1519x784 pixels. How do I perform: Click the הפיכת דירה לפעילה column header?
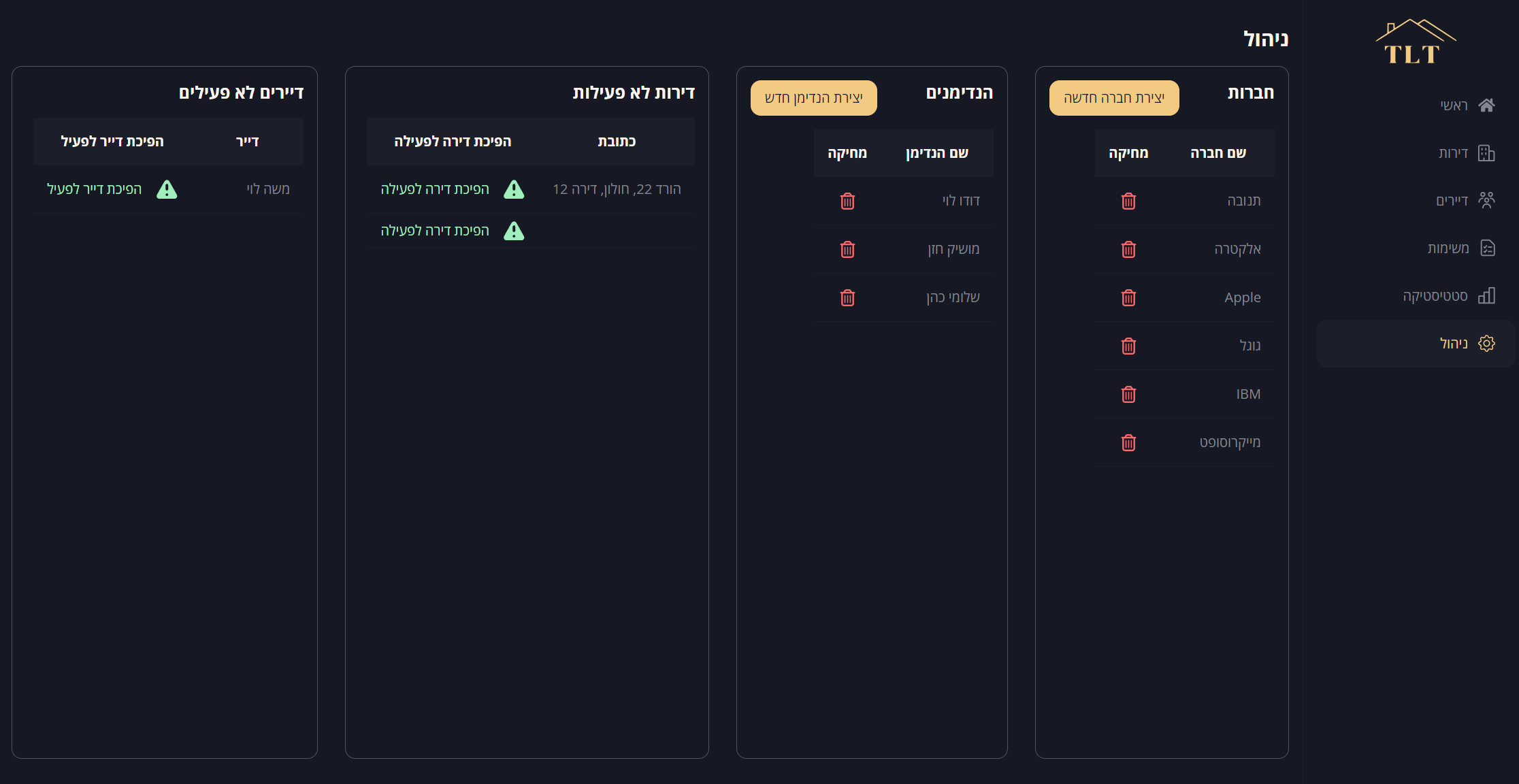(453, 142)
